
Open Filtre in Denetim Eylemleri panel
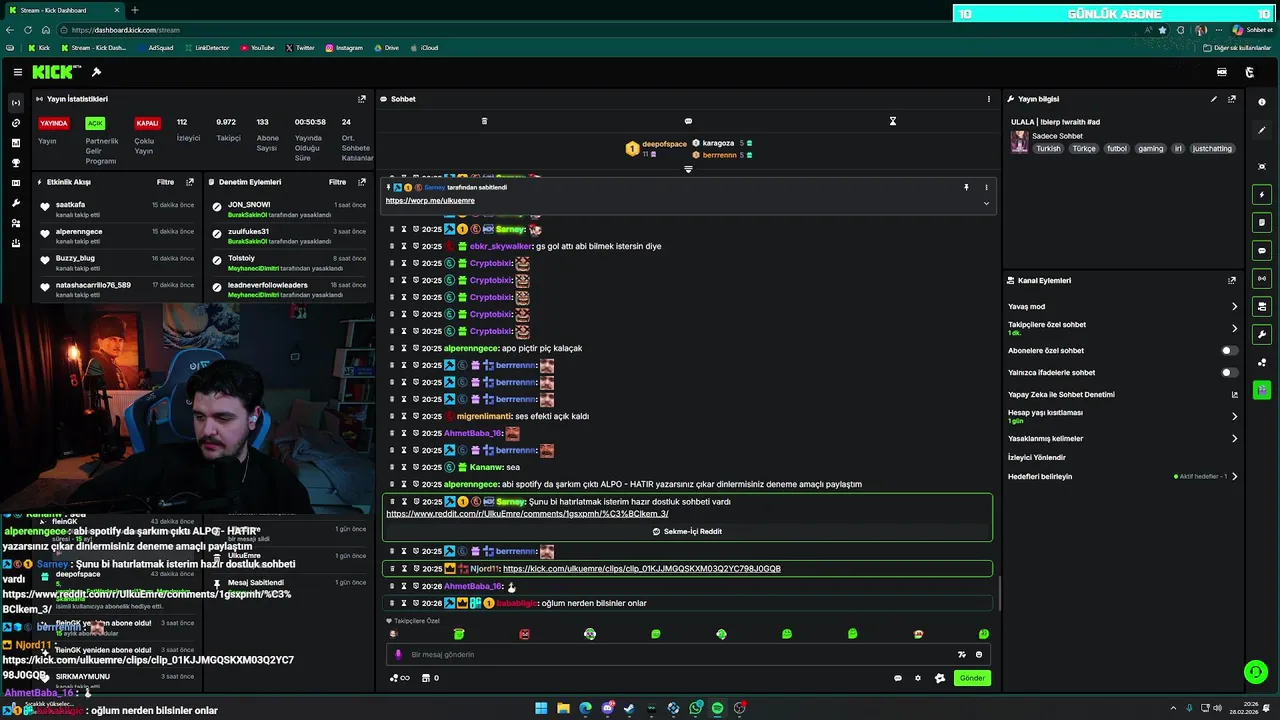tap(338, 182)
